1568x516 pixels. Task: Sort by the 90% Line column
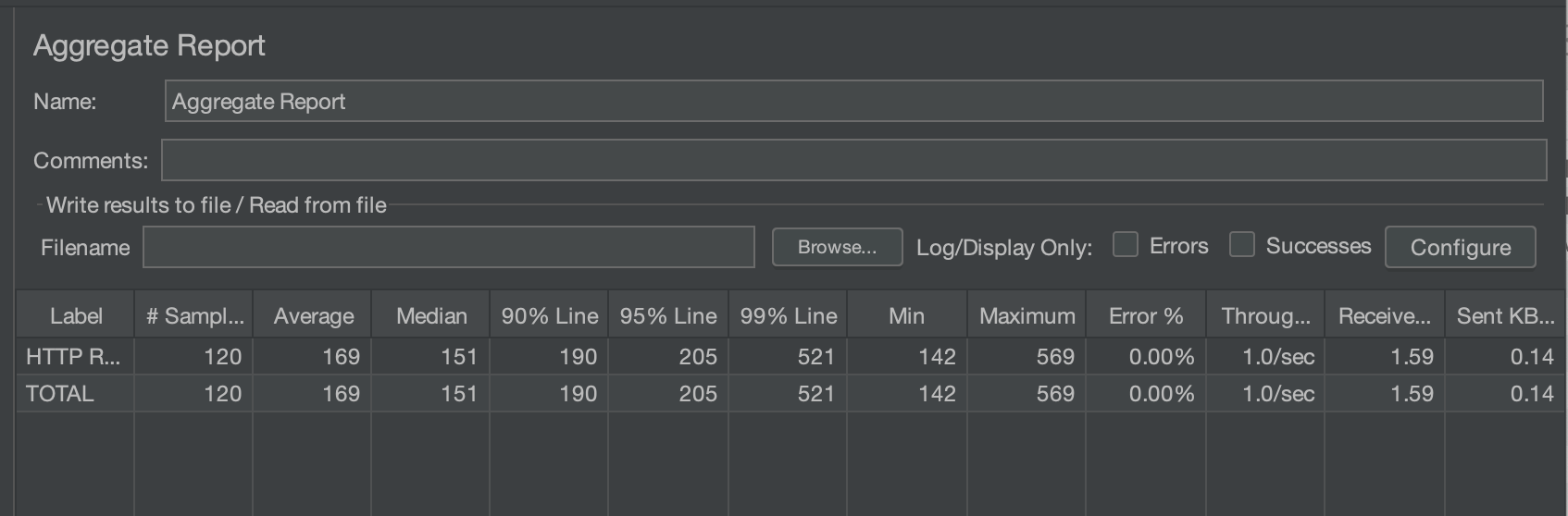coord(550,316)
